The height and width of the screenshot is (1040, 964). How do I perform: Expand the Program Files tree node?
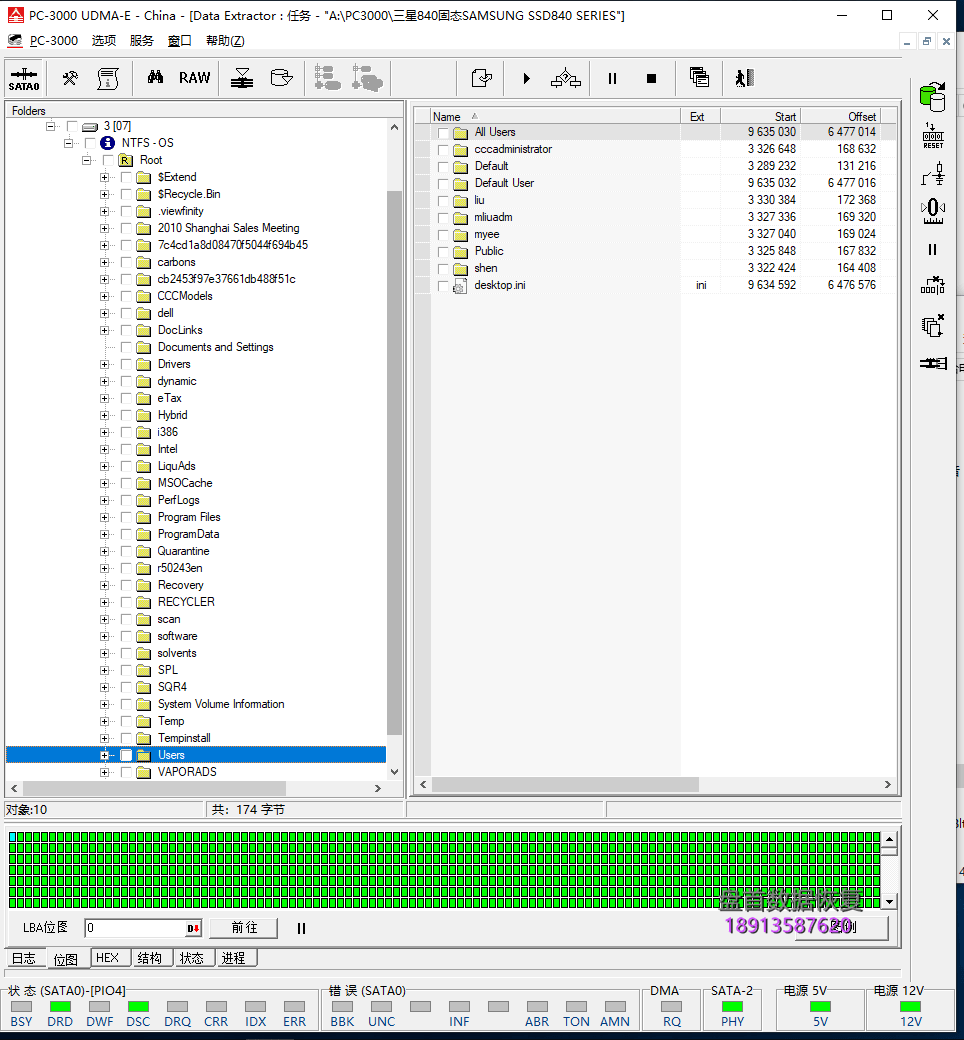(104, 517)
